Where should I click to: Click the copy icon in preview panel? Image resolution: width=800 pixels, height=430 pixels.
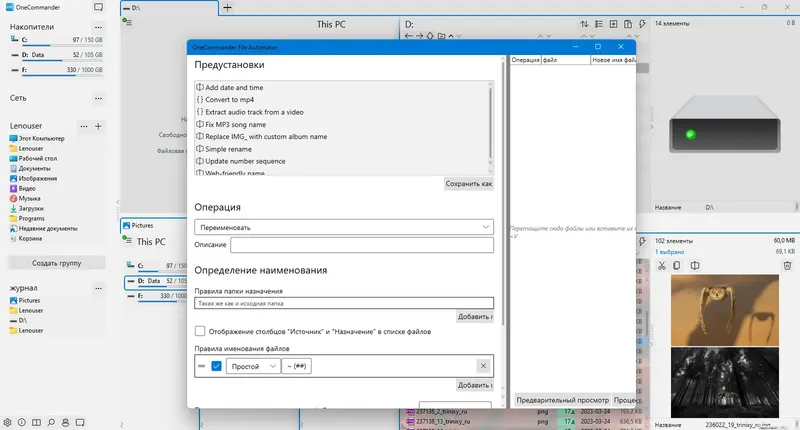pyautogui.click(x=677, y=265)
